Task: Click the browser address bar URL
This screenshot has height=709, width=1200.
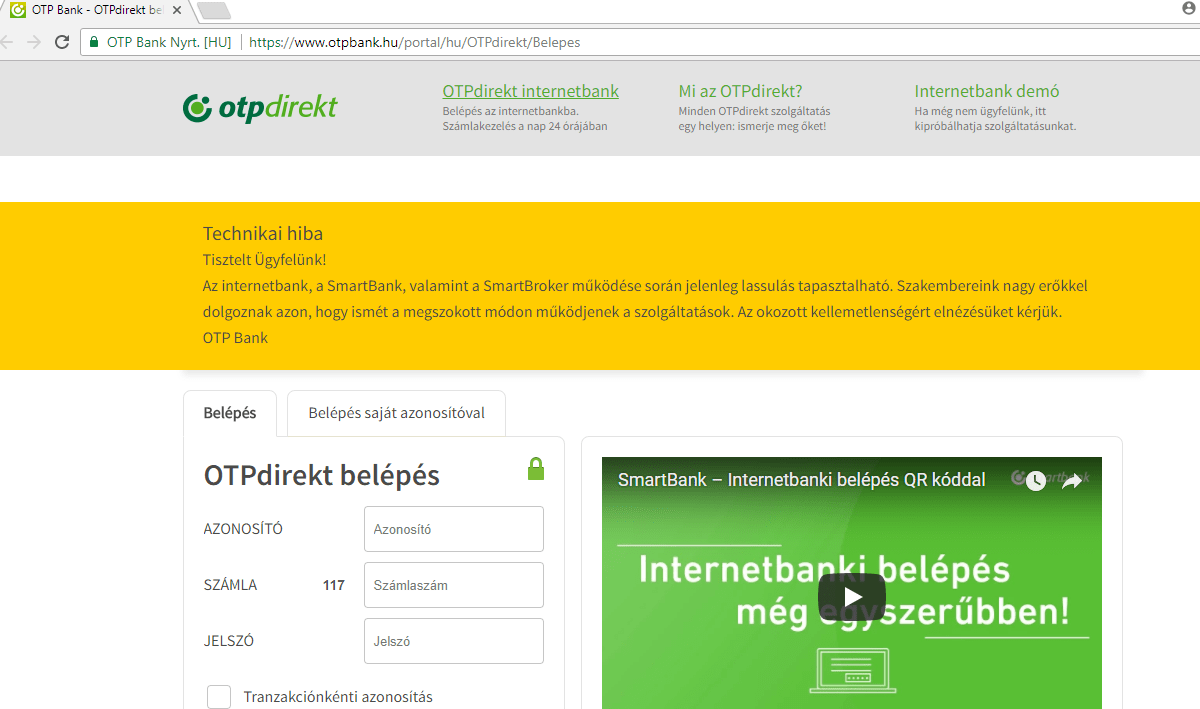Action: pos(414,43)
